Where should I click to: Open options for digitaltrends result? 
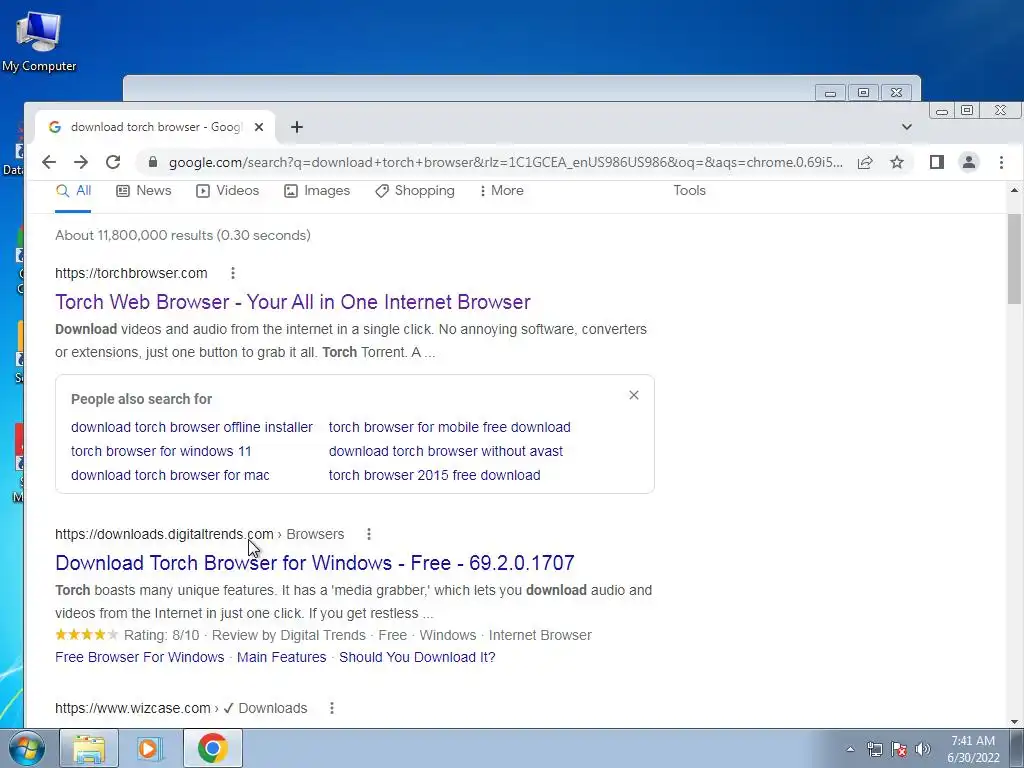point(369,534)
